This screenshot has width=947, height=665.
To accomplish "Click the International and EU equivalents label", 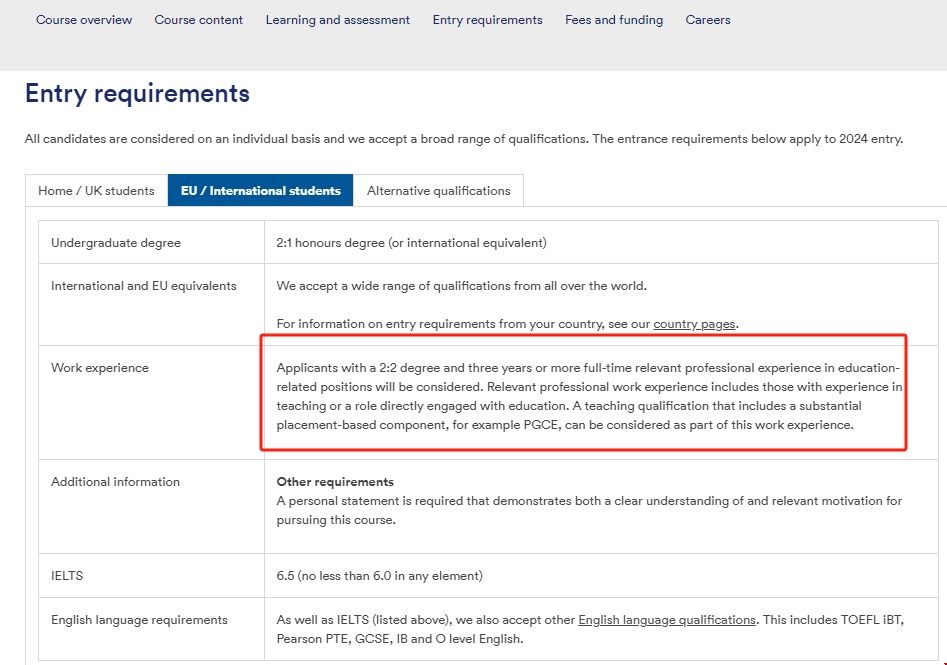I will (x=144, y=286).
